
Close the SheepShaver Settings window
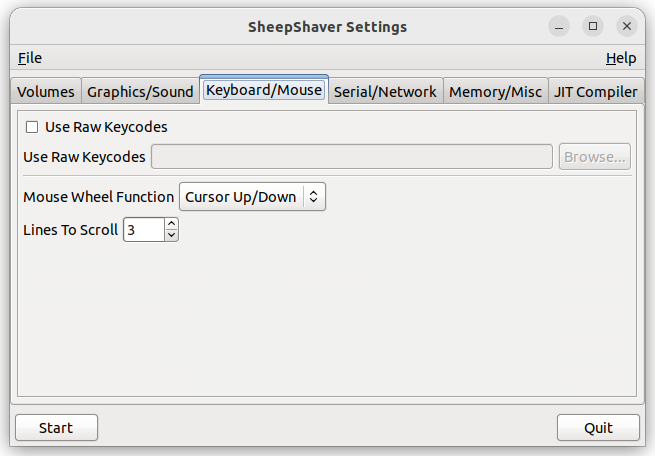627,26
